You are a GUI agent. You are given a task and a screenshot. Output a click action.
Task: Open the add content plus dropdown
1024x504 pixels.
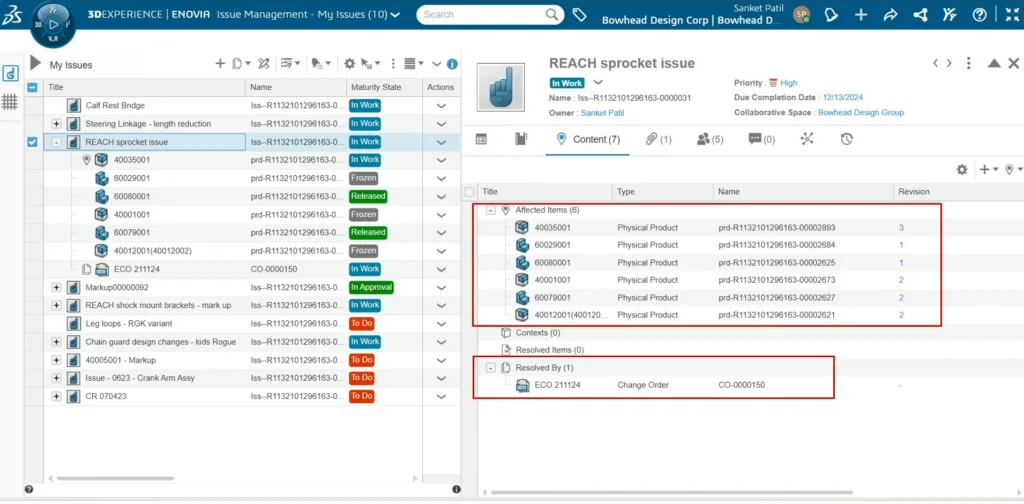tap(988, 170)
